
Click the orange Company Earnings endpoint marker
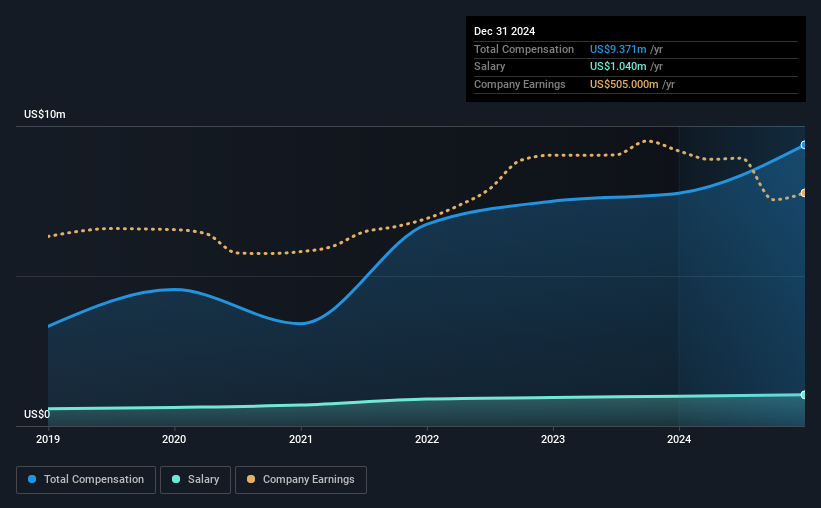803,193
